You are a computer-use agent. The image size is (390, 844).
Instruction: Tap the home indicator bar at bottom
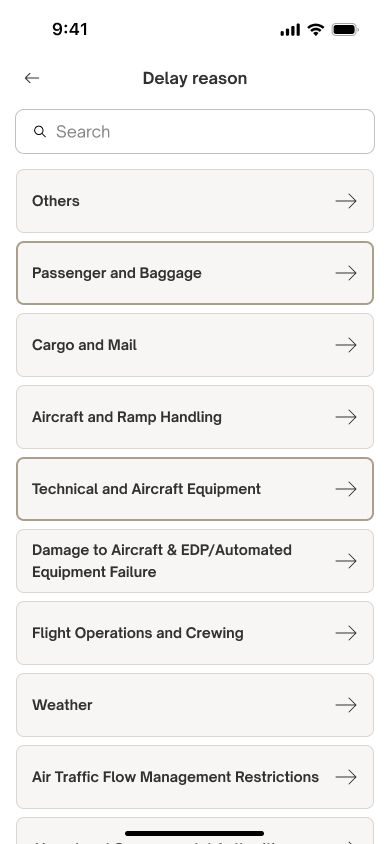(x=195, y=833)
